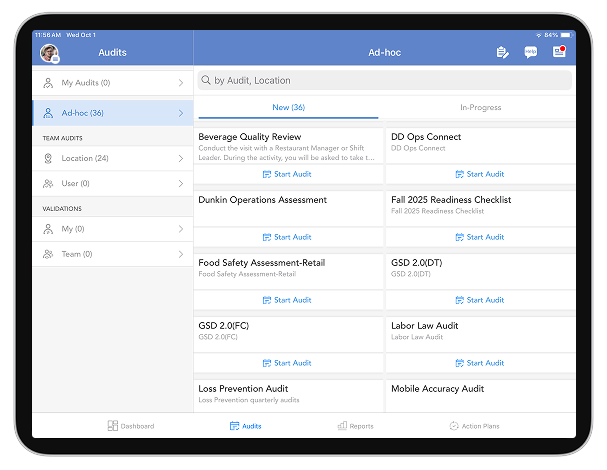
Task: Open the Action Plans bottom tab
Action: 474,426
